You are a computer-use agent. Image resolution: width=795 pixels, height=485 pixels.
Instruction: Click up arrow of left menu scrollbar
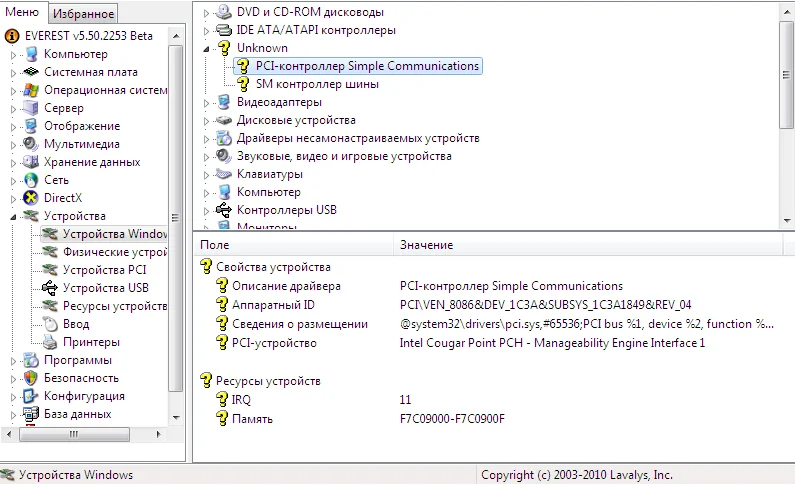click(x=175, y=36)
